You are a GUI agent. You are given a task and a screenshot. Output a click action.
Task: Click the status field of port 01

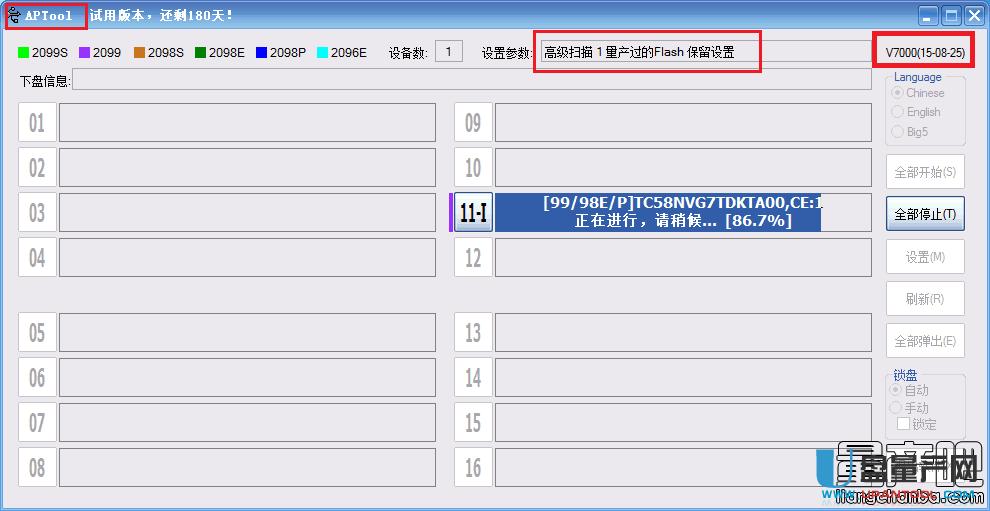(248, 123)
